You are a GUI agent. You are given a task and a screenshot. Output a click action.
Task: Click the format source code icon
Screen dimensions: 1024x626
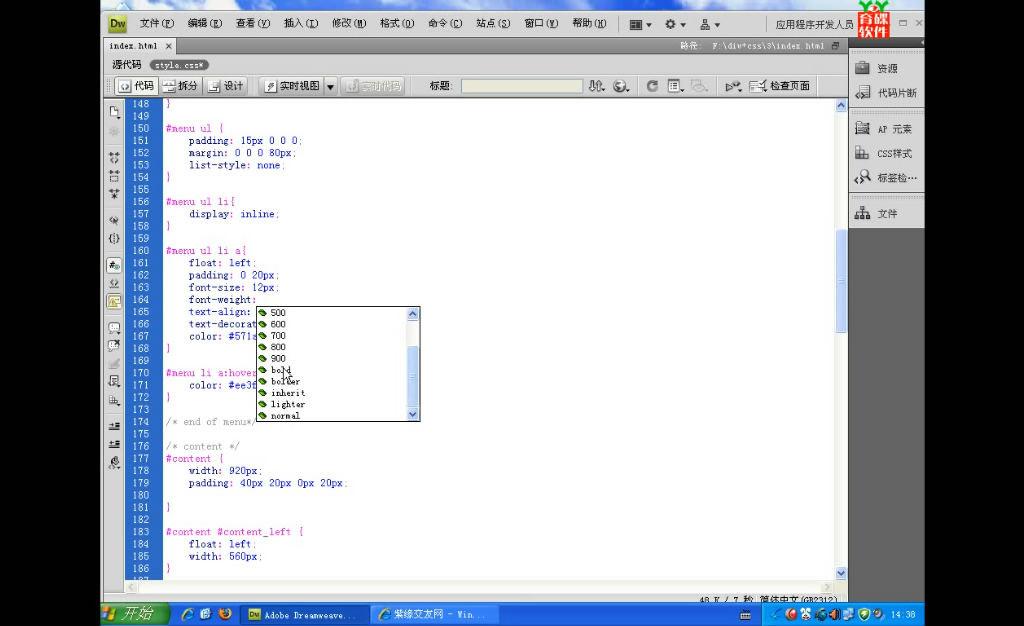[114, 463]
